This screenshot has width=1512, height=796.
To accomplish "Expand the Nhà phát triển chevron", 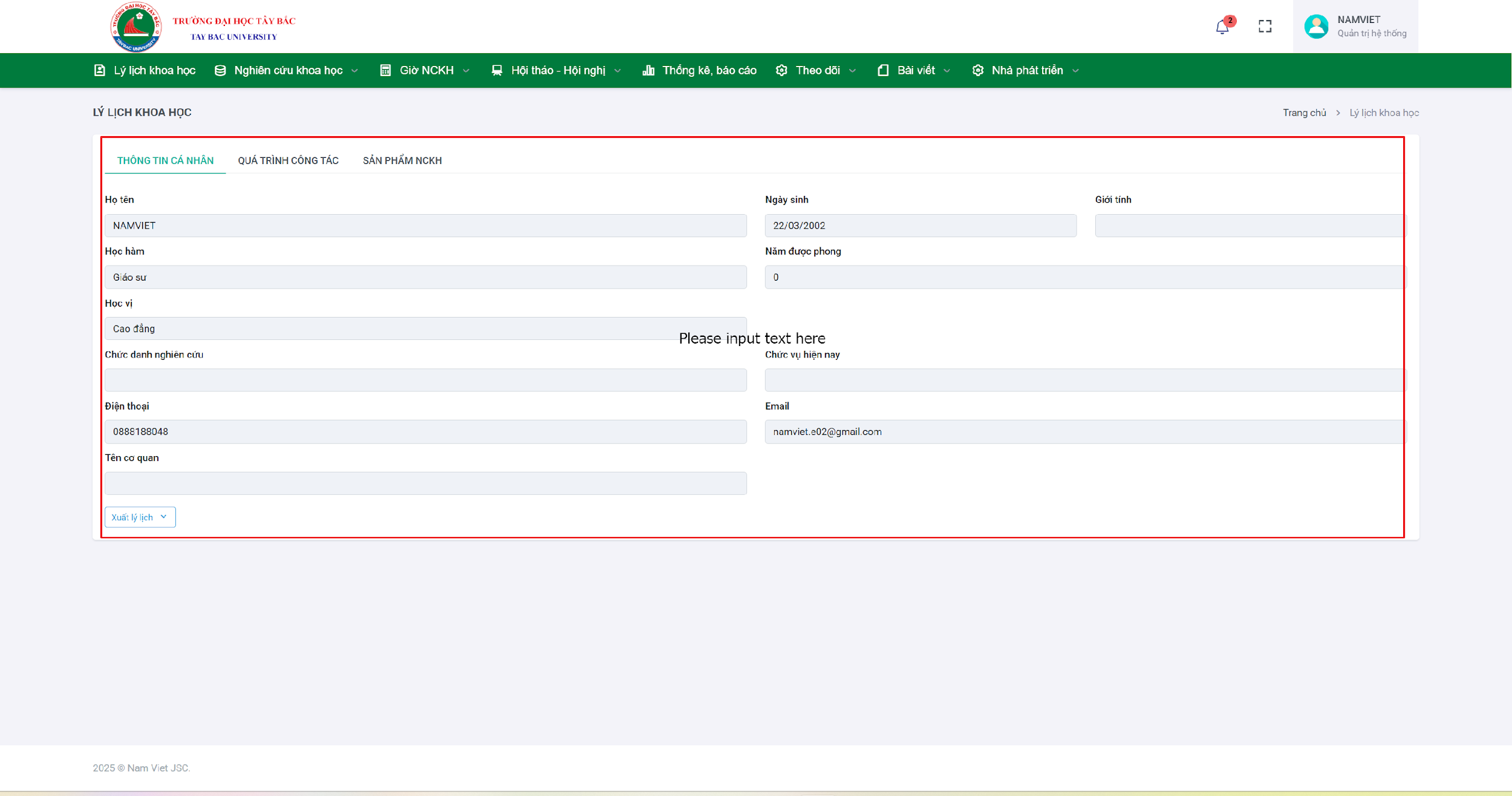I will (x=1076, y=71).
